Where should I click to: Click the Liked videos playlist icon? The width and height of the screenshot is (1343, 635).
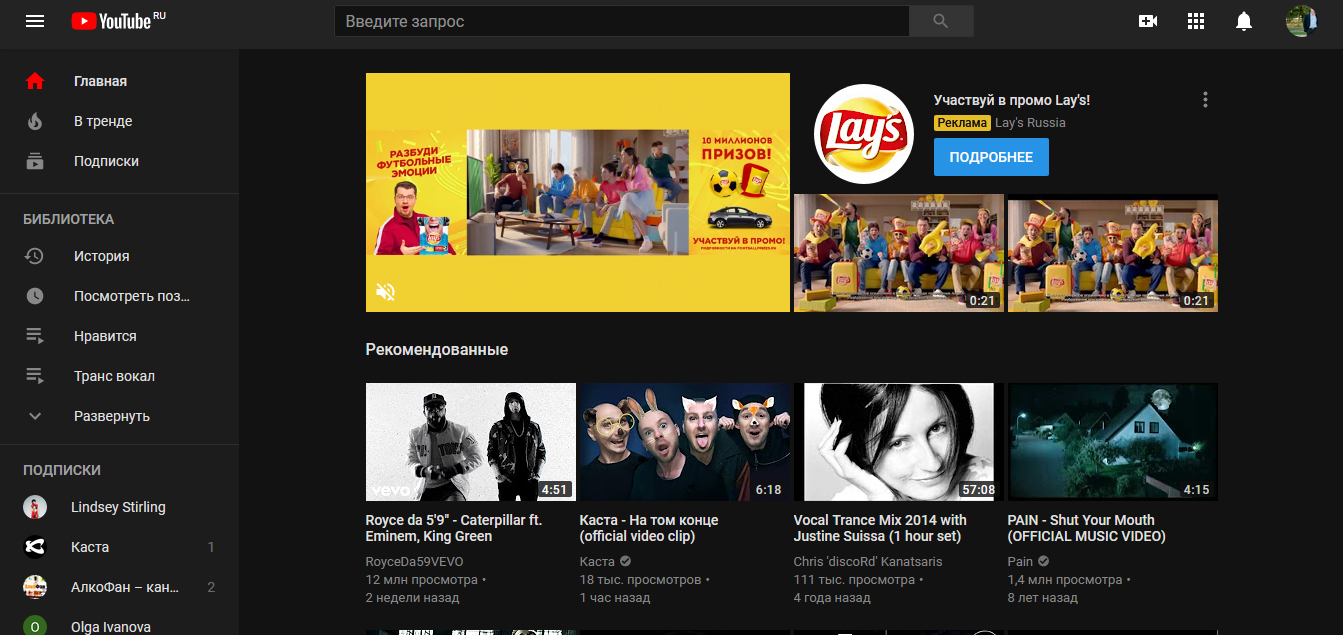[x=35, y=336]
